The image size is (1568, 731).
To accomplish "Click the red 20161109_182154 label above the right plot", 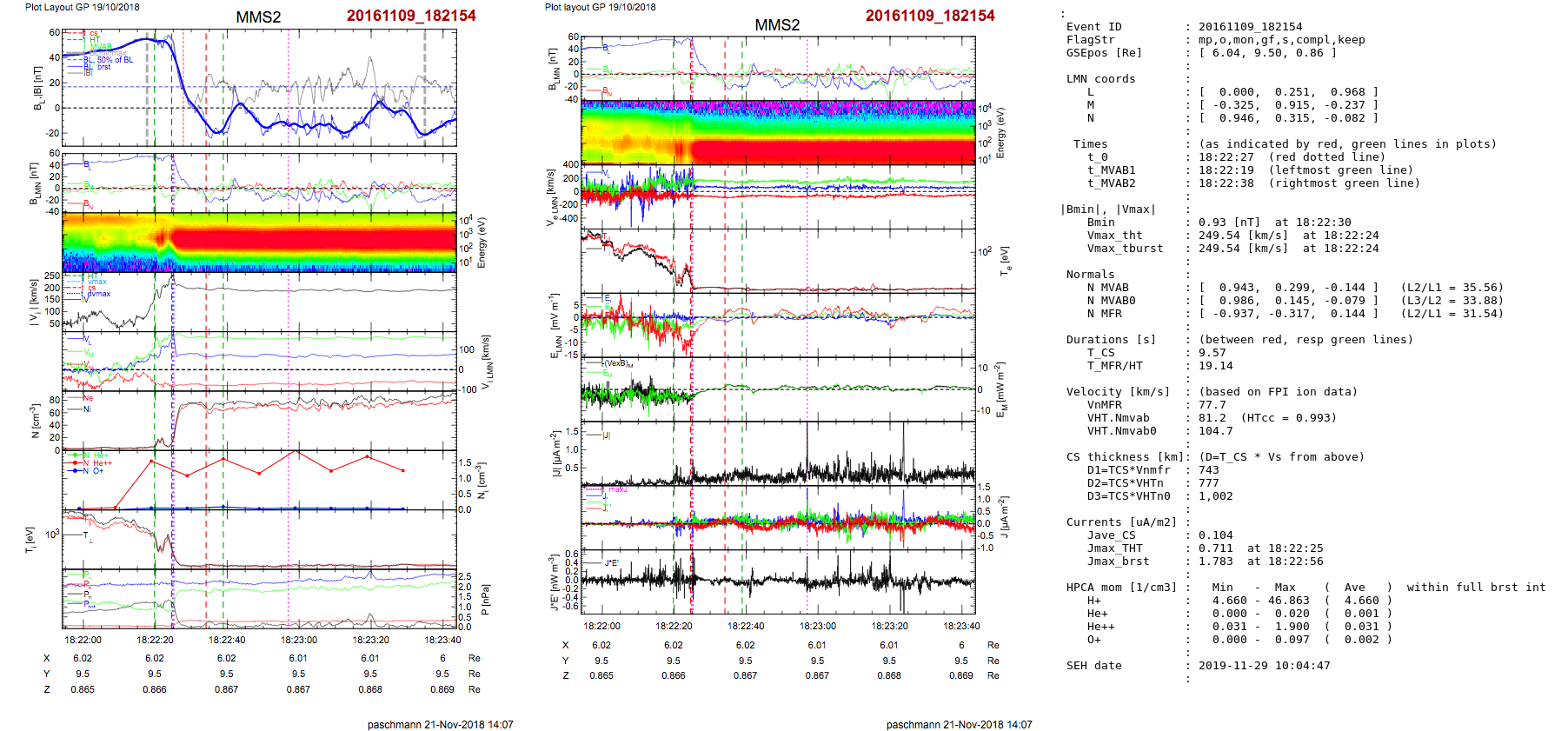I will (929, 16).
